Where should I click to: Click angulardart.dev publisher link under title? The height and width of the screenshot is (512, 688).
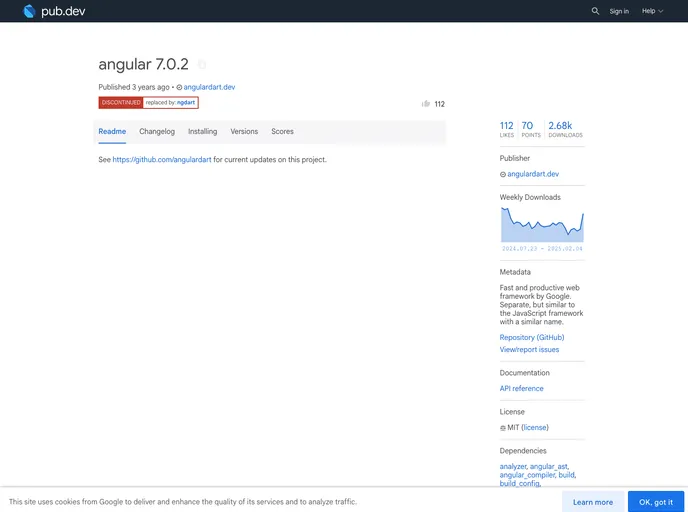(209, 87)
